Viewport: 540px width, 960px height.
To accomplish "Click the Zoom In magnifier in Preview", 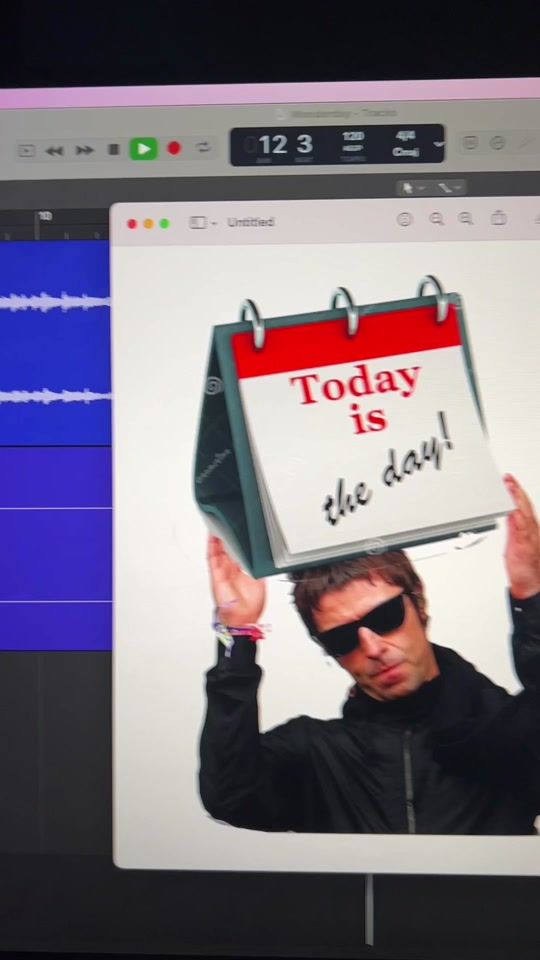I will [467, 219].
